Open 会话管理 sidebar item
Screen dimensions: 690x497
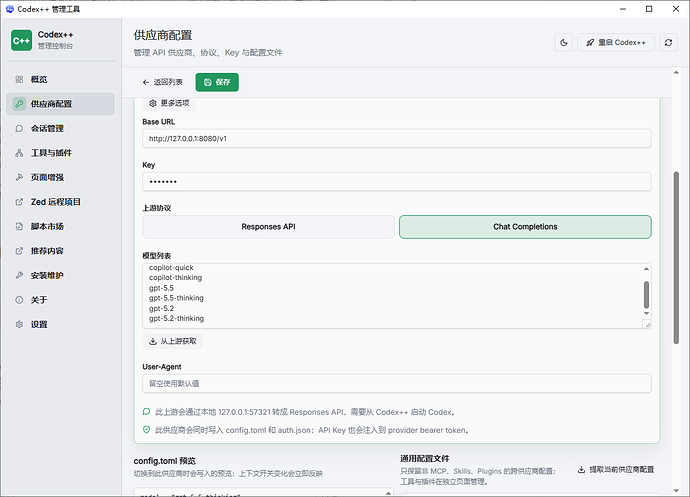(x=60, y=129)
